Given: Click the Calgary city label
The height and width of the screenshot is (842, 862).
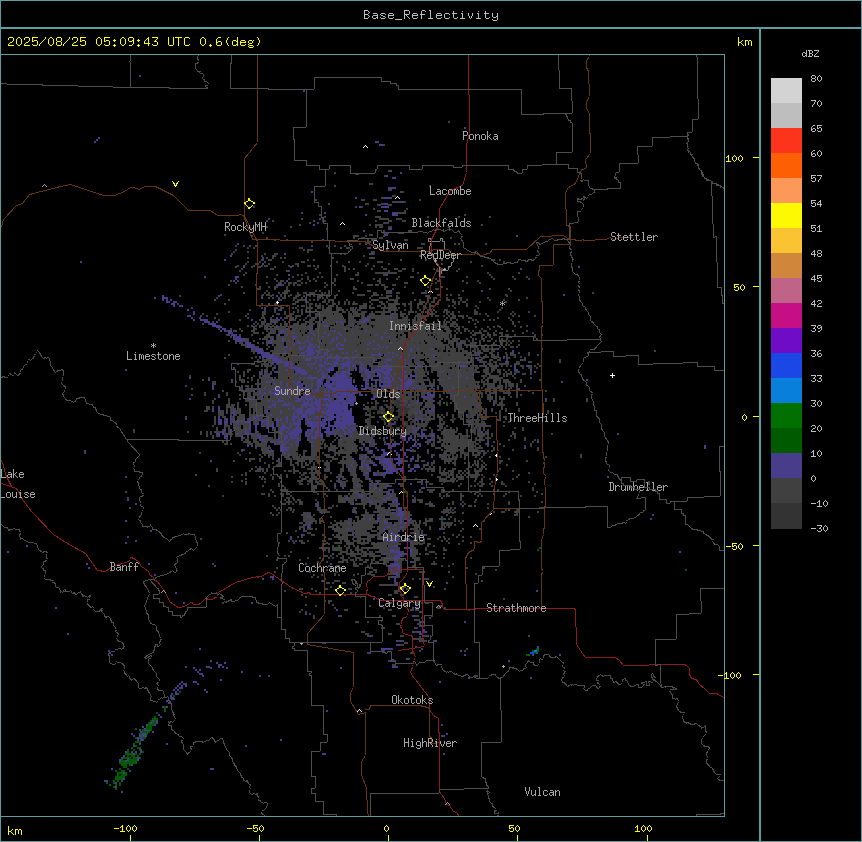Looking at the screenshot, I should (400, 603).
